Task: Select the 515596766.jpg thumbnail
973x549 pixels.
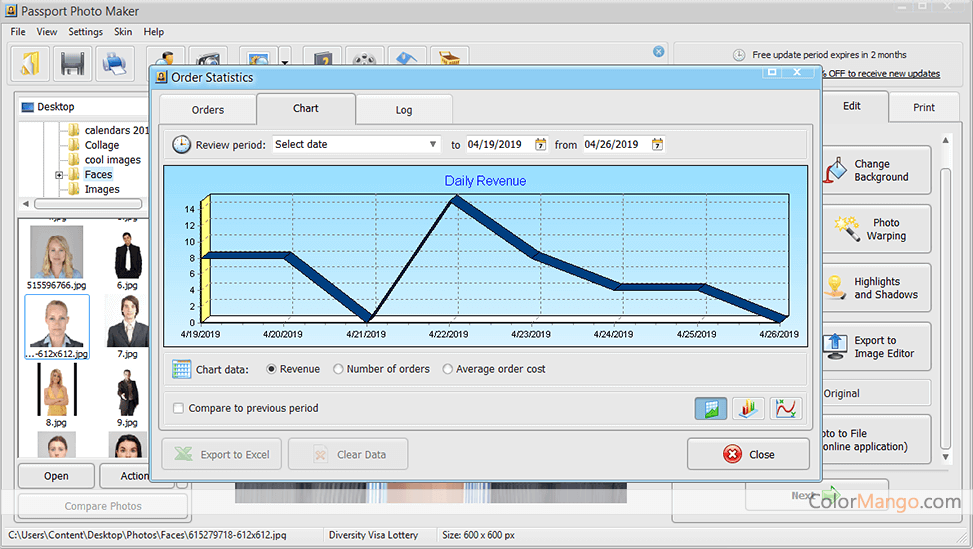Action: [56, 253]
